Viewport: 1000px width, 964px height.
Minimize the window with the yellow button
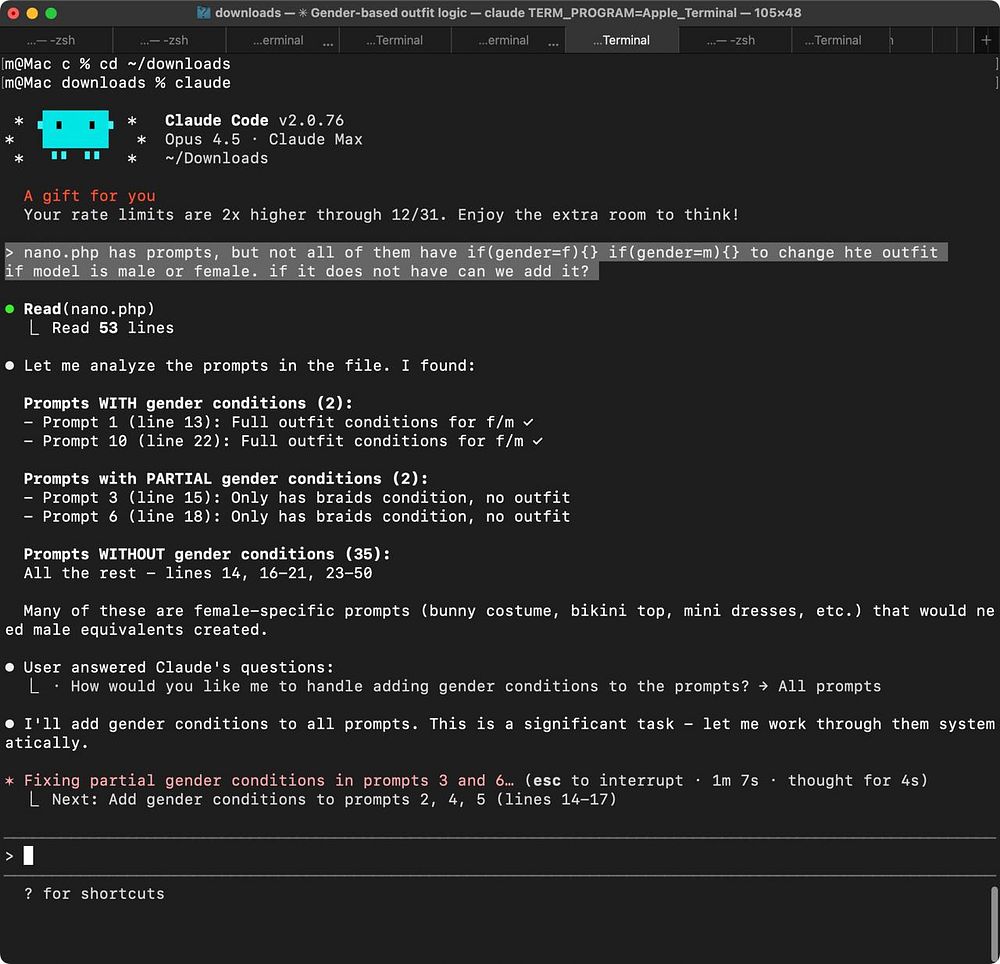pos(32,13)
